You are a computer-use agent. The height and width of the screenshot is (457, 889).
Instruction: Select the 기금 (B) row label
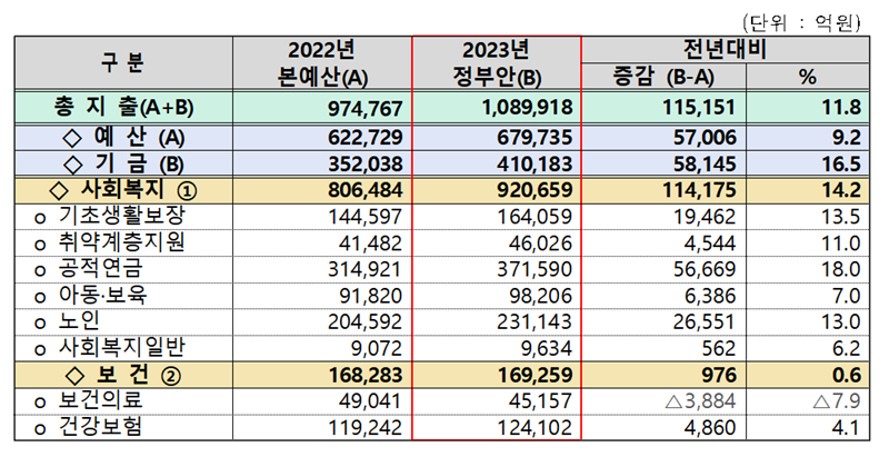(x=122, y=164)
